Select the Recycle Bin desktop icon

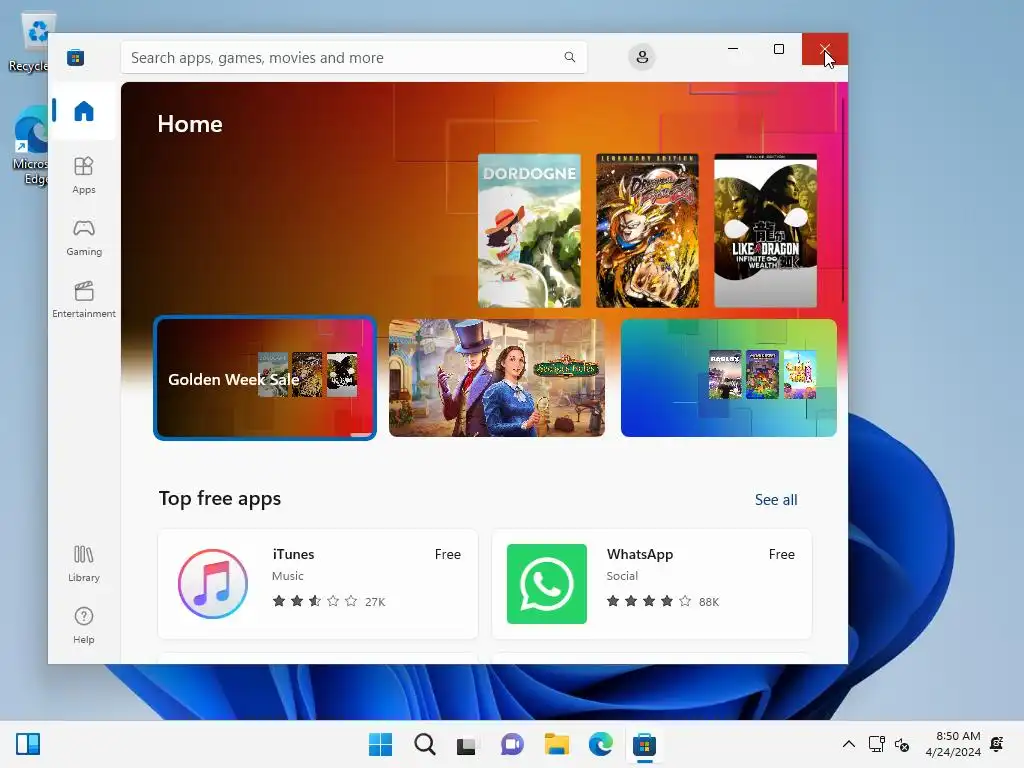pyautogui.click(x=29, y=42)
